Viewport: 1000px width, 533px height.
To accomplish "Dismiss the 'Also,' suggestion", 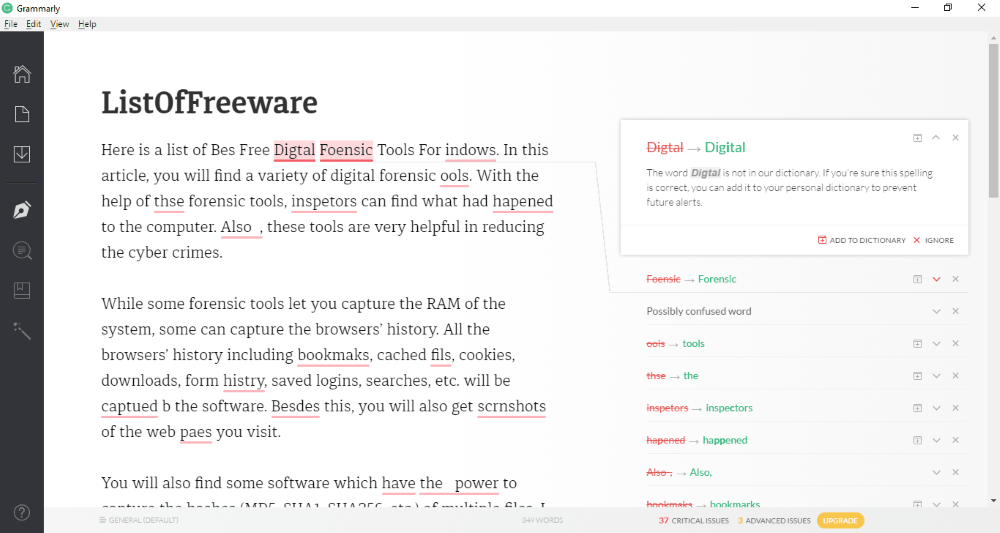I will 955,472.
